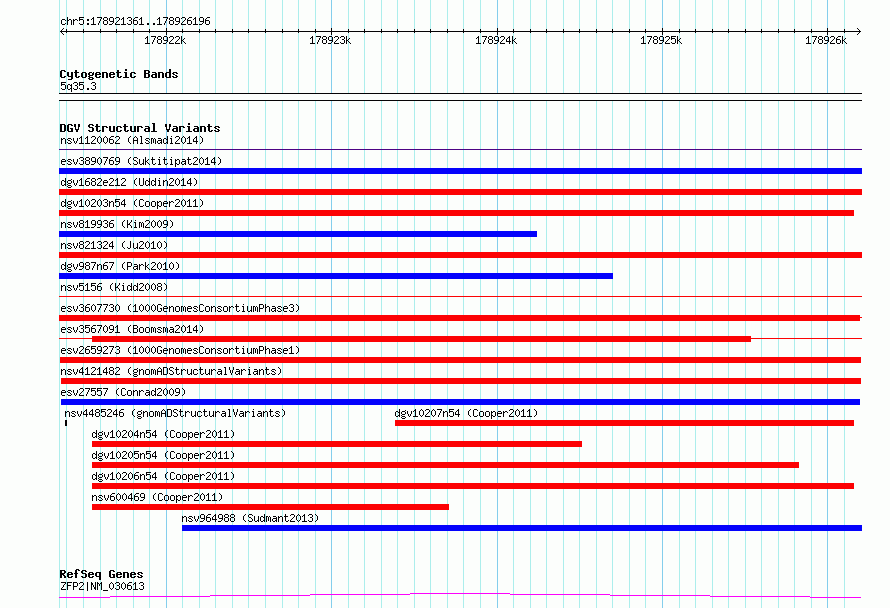Screen dimensions: 890x608
Task: Click the tiny nsv4485246 variant marker
Action: coord(66,423)
